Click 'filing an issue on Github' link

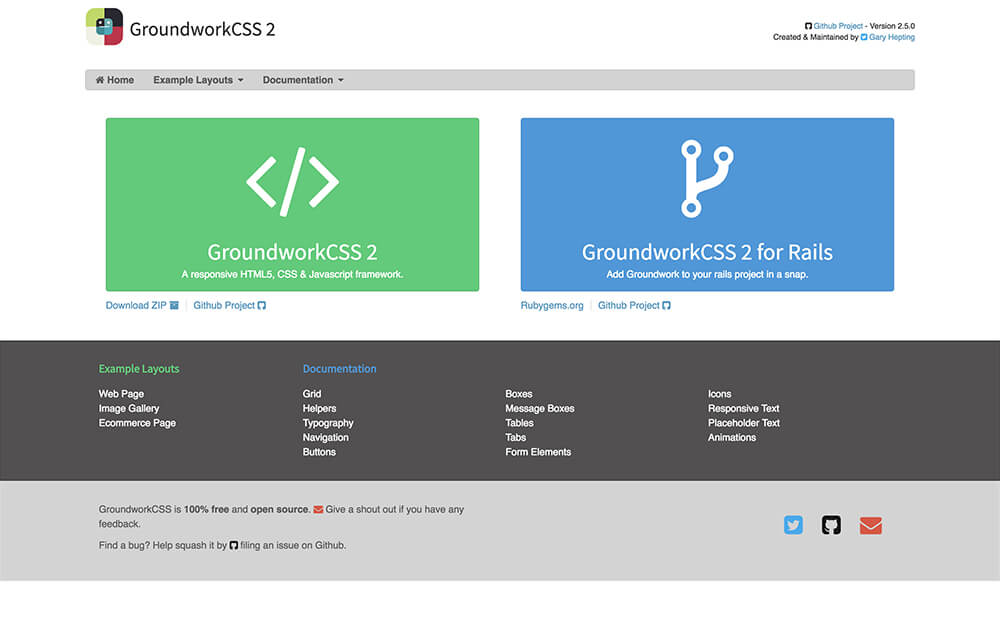pos(293,545)
